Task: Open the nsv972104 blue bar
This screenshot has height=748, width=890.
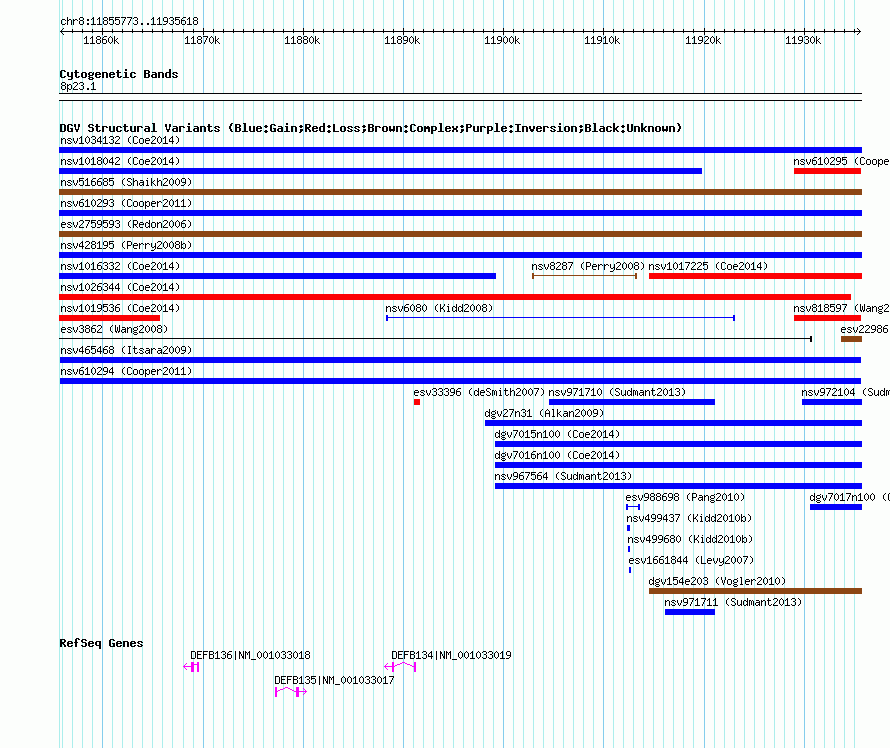Action: [x=832, y=402]
